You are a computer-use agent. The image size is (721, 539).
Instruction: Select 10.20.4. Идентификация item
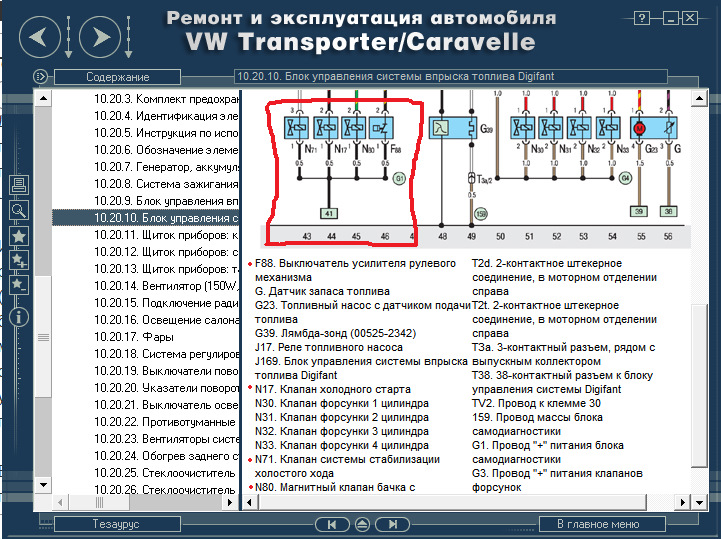coord(166,116)
